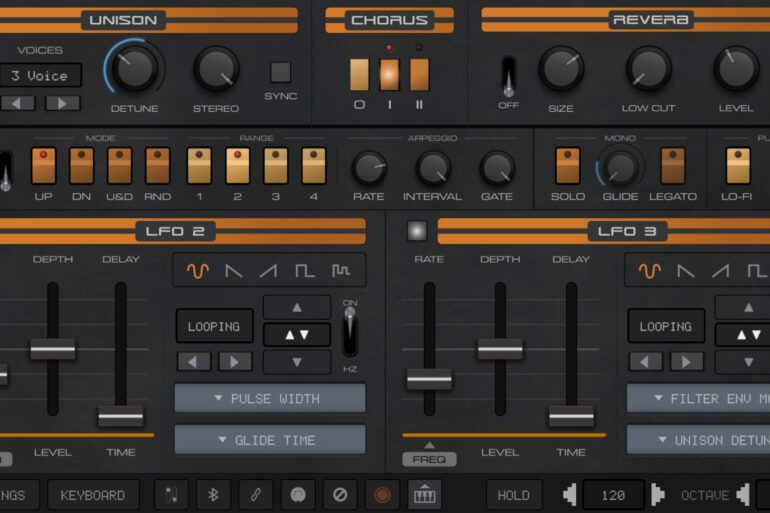Click the Hold button

point(514,495)
